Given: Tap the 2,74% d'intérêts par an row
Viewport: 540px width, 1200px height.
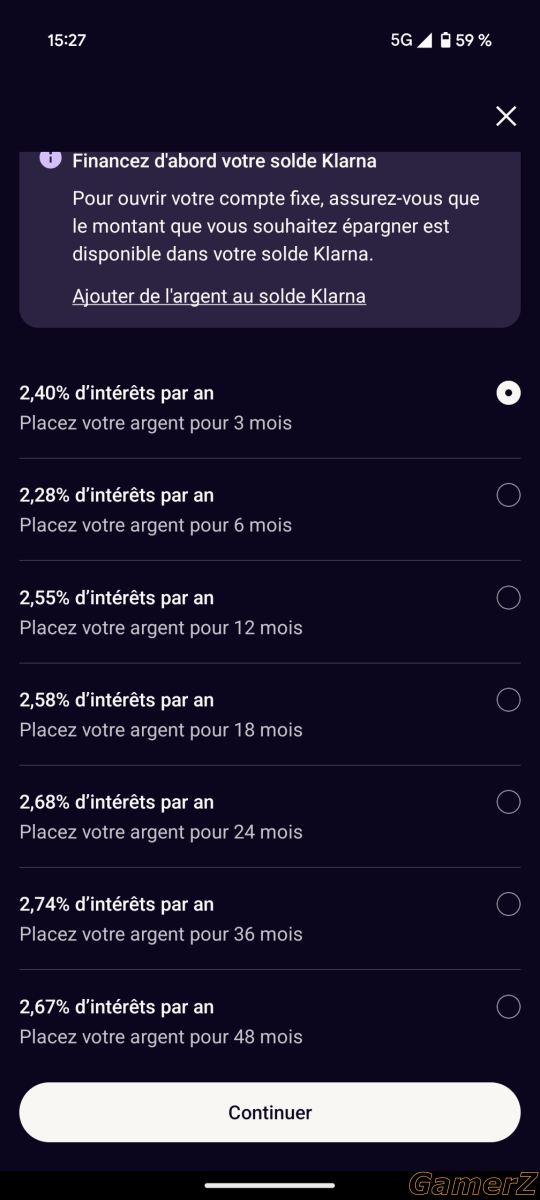Looking at the screenshot, I should (x=270, y=918).
